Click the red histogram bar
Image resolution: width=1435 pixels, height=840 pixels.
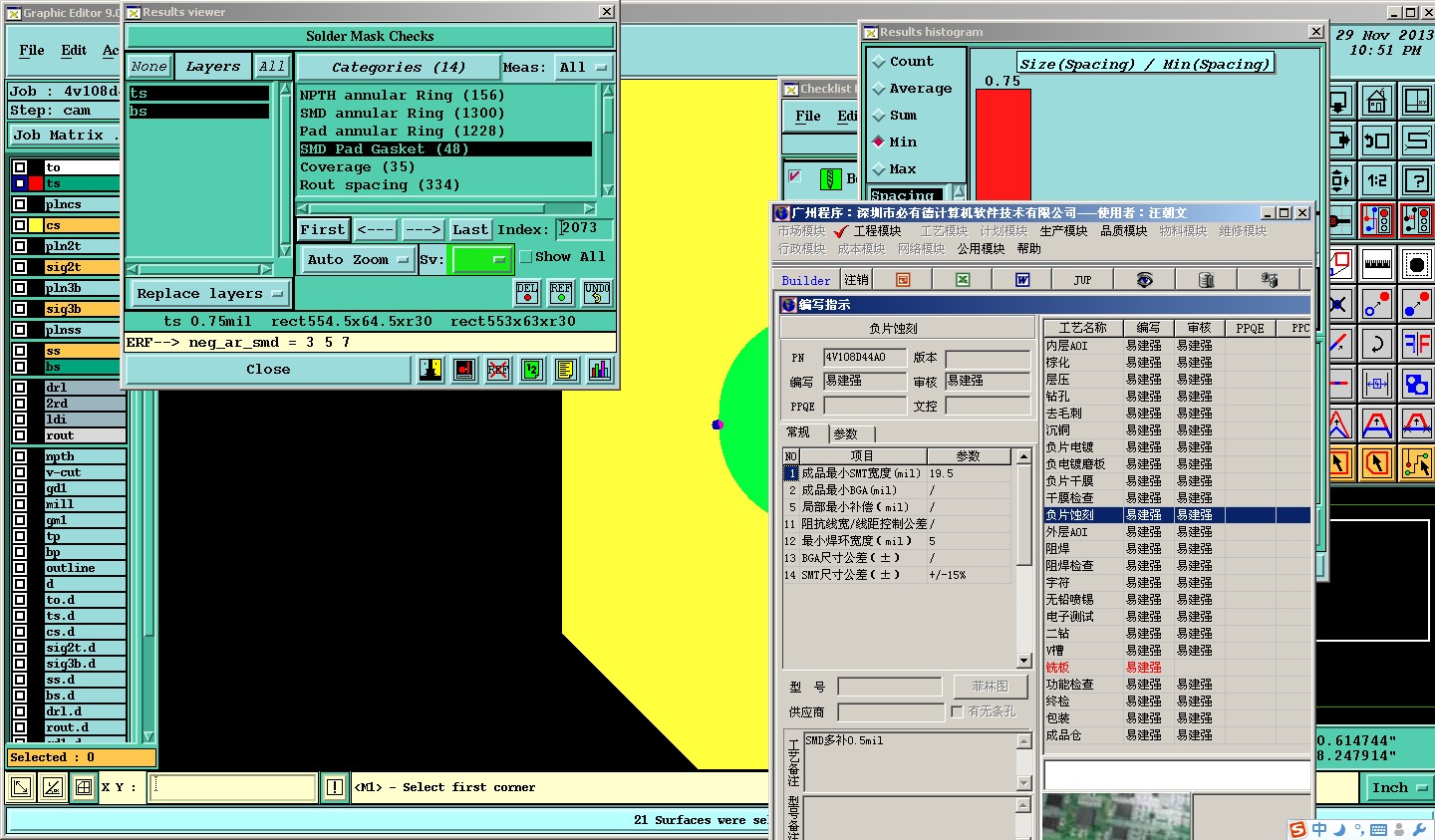coord(1003,144)
